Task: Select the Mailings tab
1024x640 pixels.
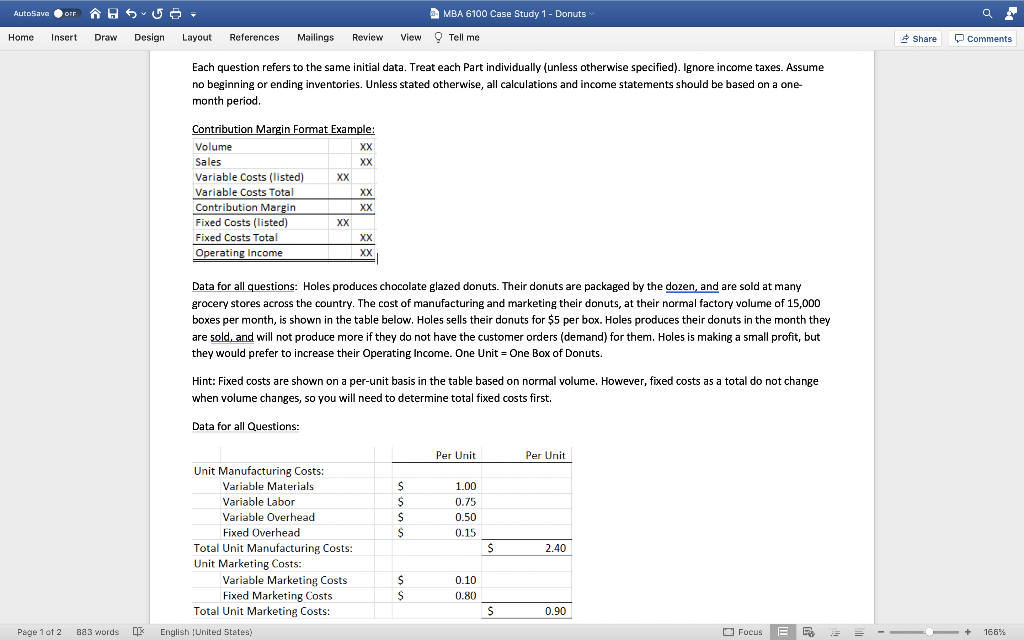Action: 315,38
